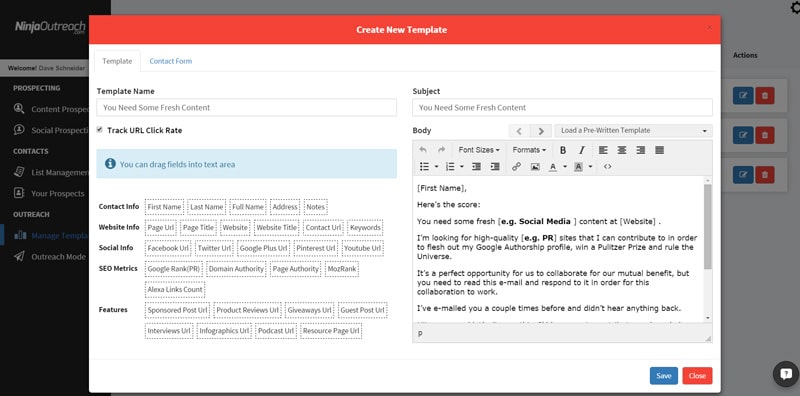Click the delete icon in first Actions row
The image size is (800, 396).
764,95
